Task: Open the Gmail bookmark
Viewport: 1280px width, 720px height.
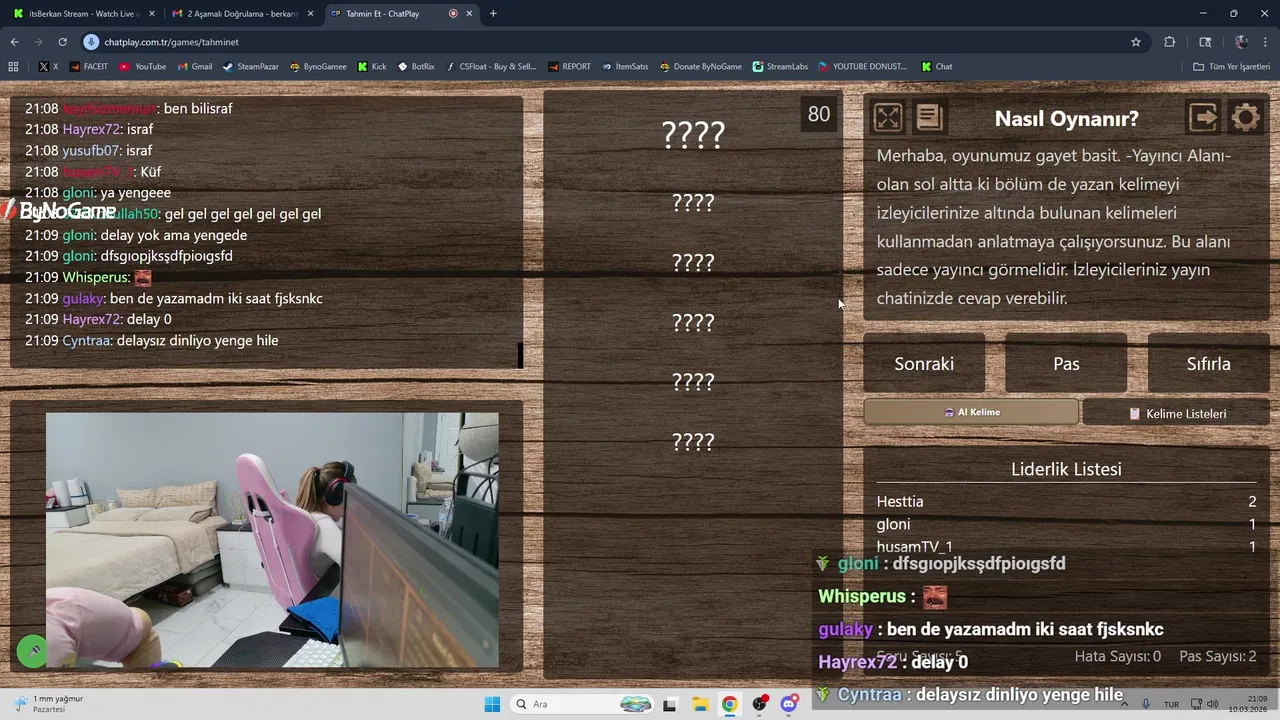Action: 195,66
